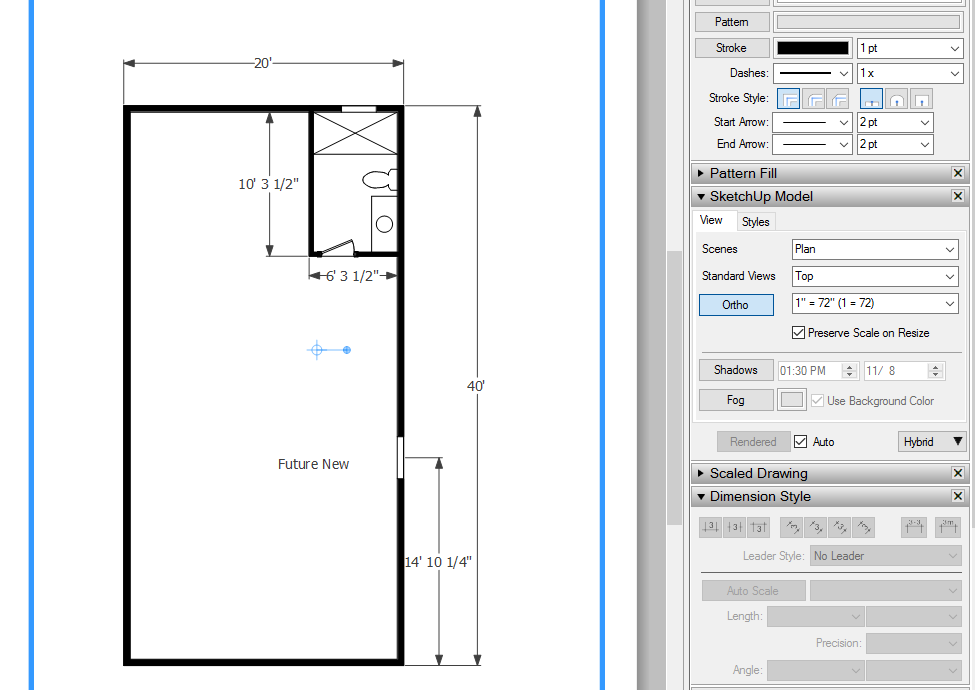Open the Dashes pattern dropdown
The image size is (975, 690).
click(x=812, y=73)
